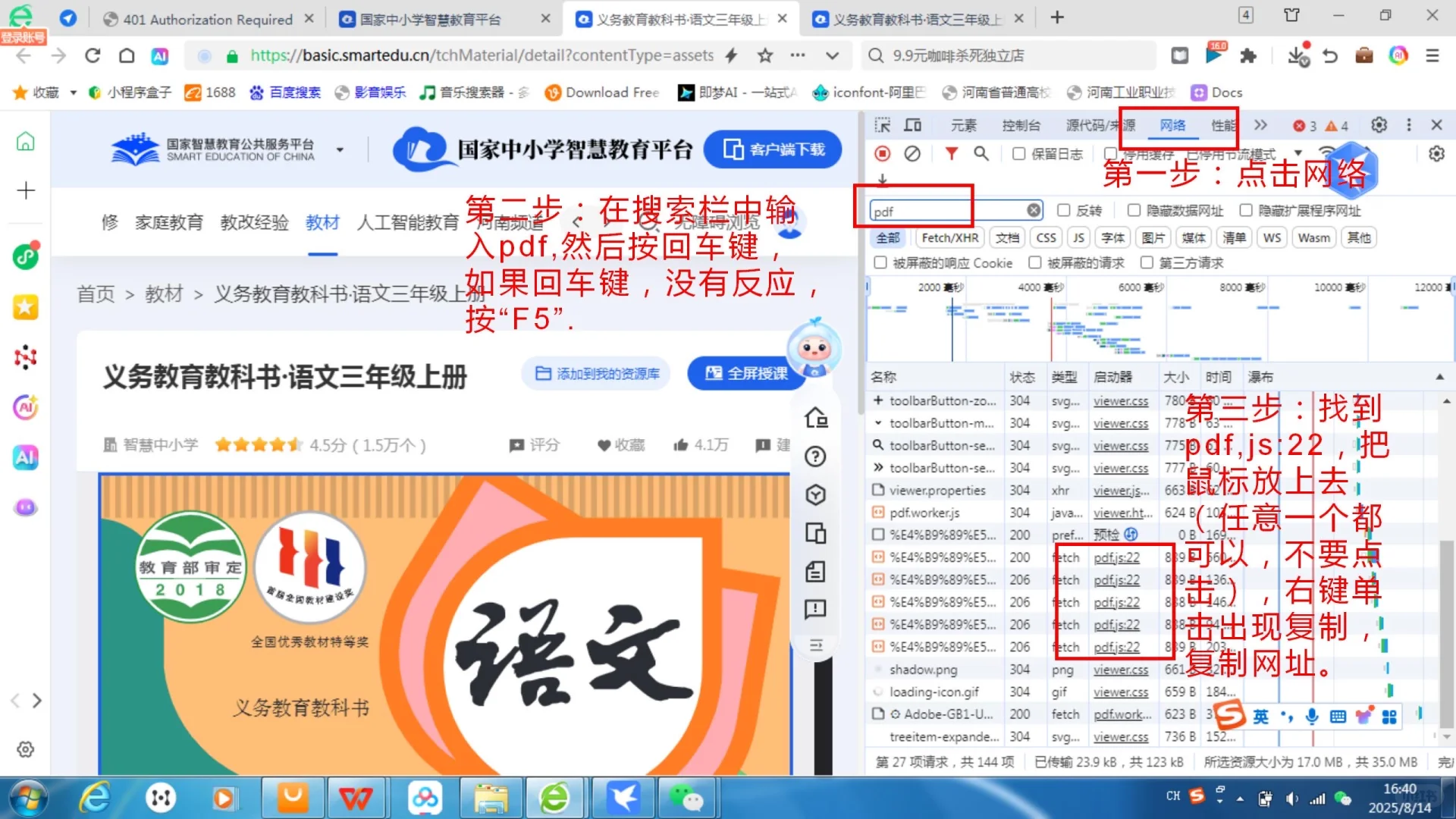
Task: Open the three-dot more menu in the address bar
Action: [x=798, y=55]
